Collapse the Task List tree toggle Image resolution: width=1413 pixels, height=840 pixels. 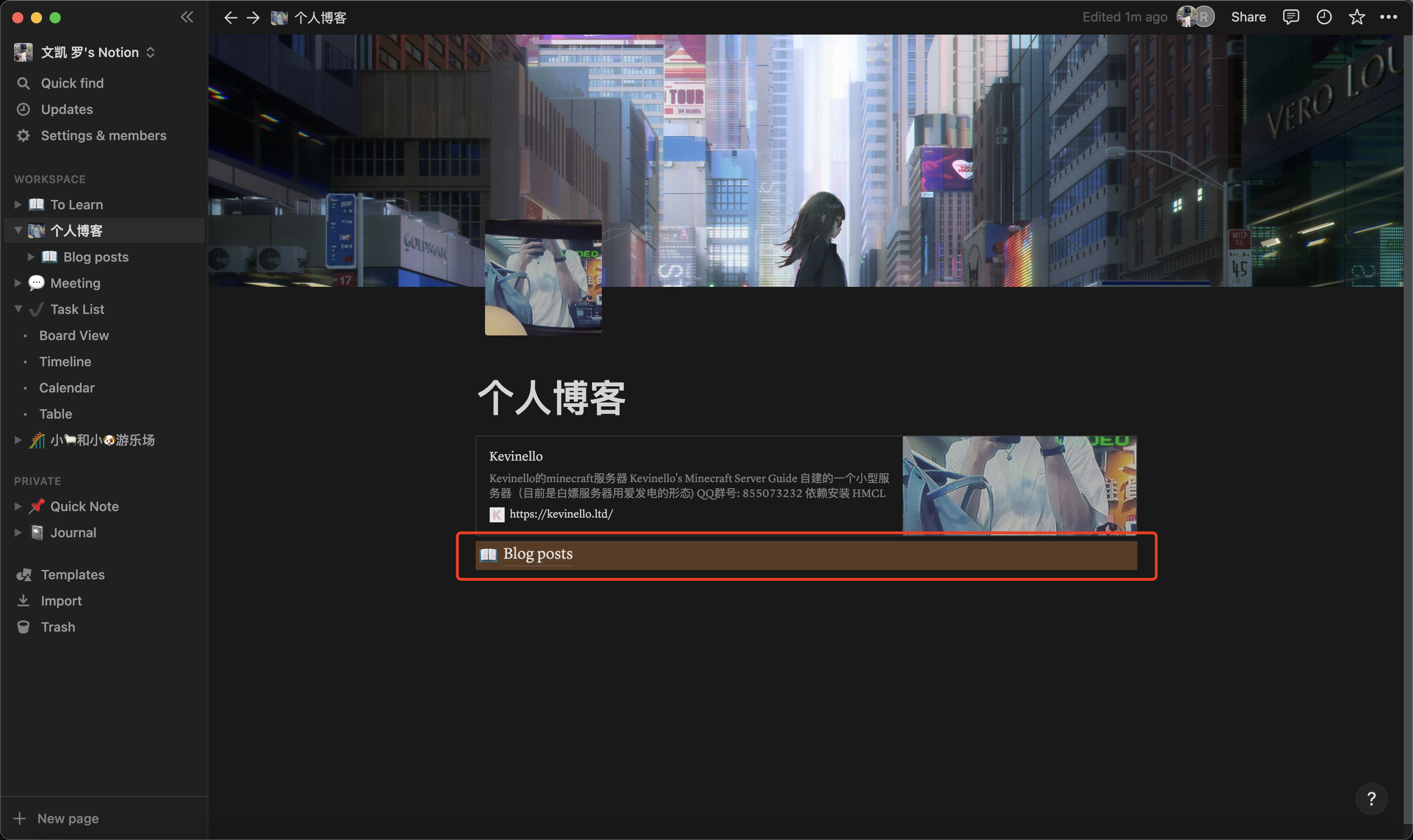click(18, 309)
